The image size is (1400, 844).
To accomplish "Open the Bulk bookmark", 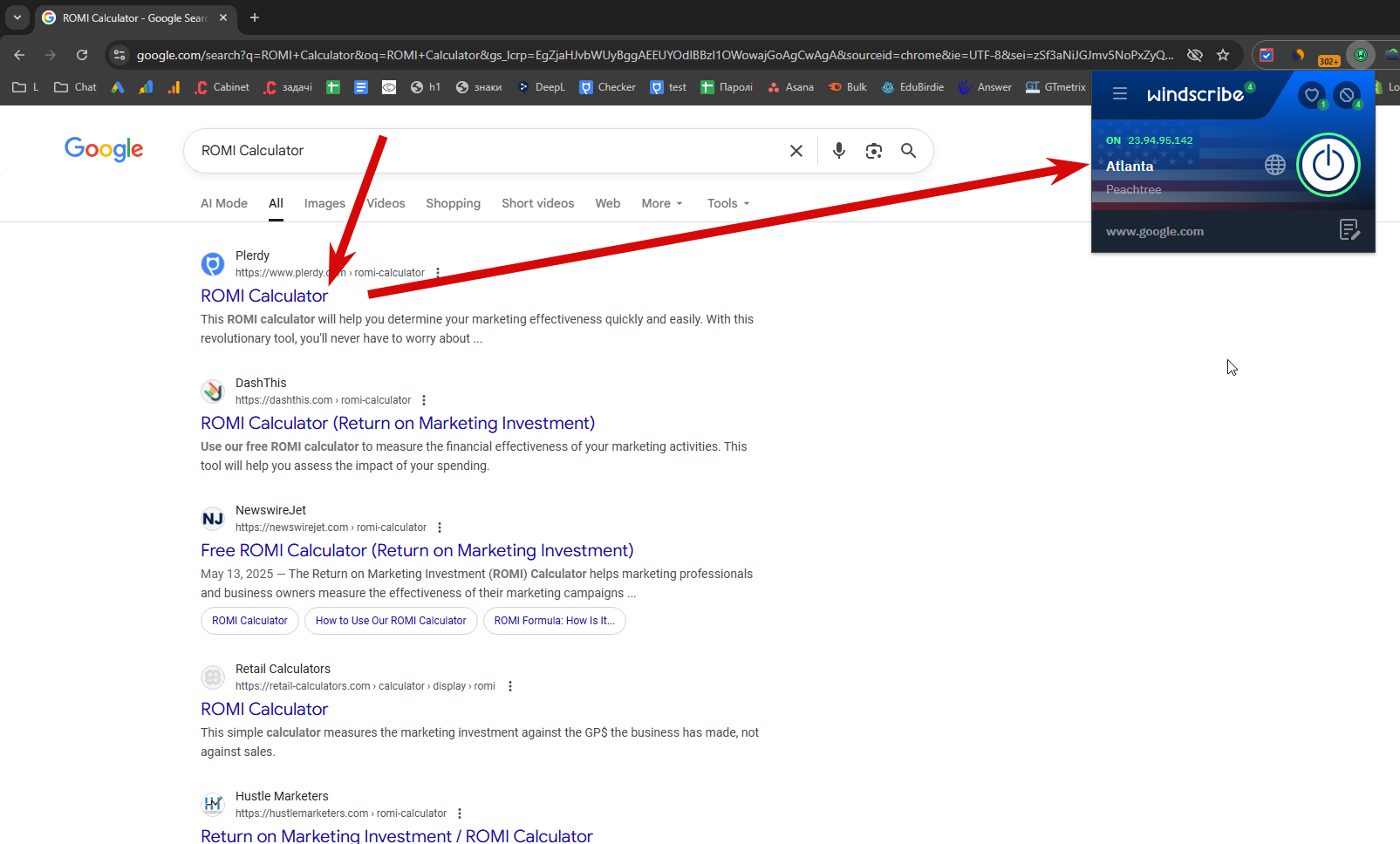I will [x=848, y=87].
